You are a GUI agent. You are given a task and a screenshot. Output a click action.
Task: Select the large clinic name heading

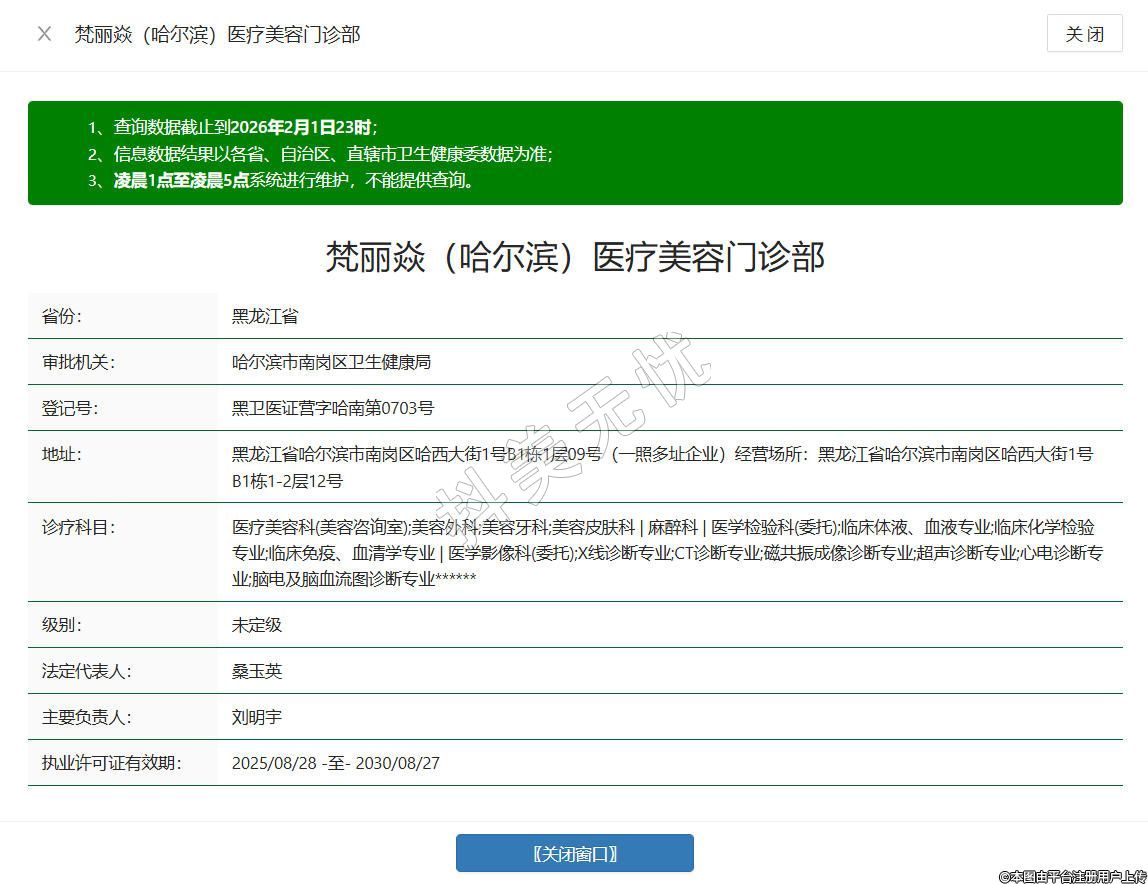pos(574,257)
